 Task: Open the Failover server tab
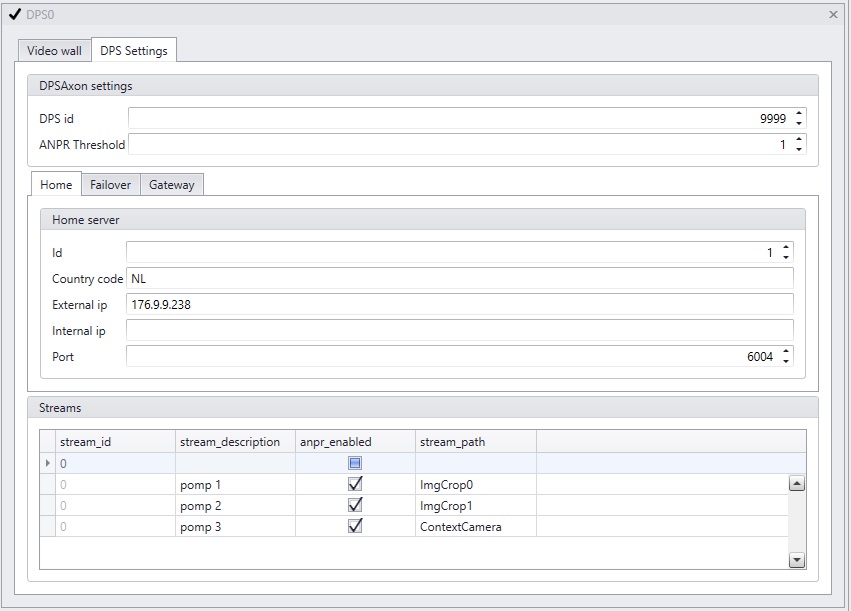pos(111,184)
